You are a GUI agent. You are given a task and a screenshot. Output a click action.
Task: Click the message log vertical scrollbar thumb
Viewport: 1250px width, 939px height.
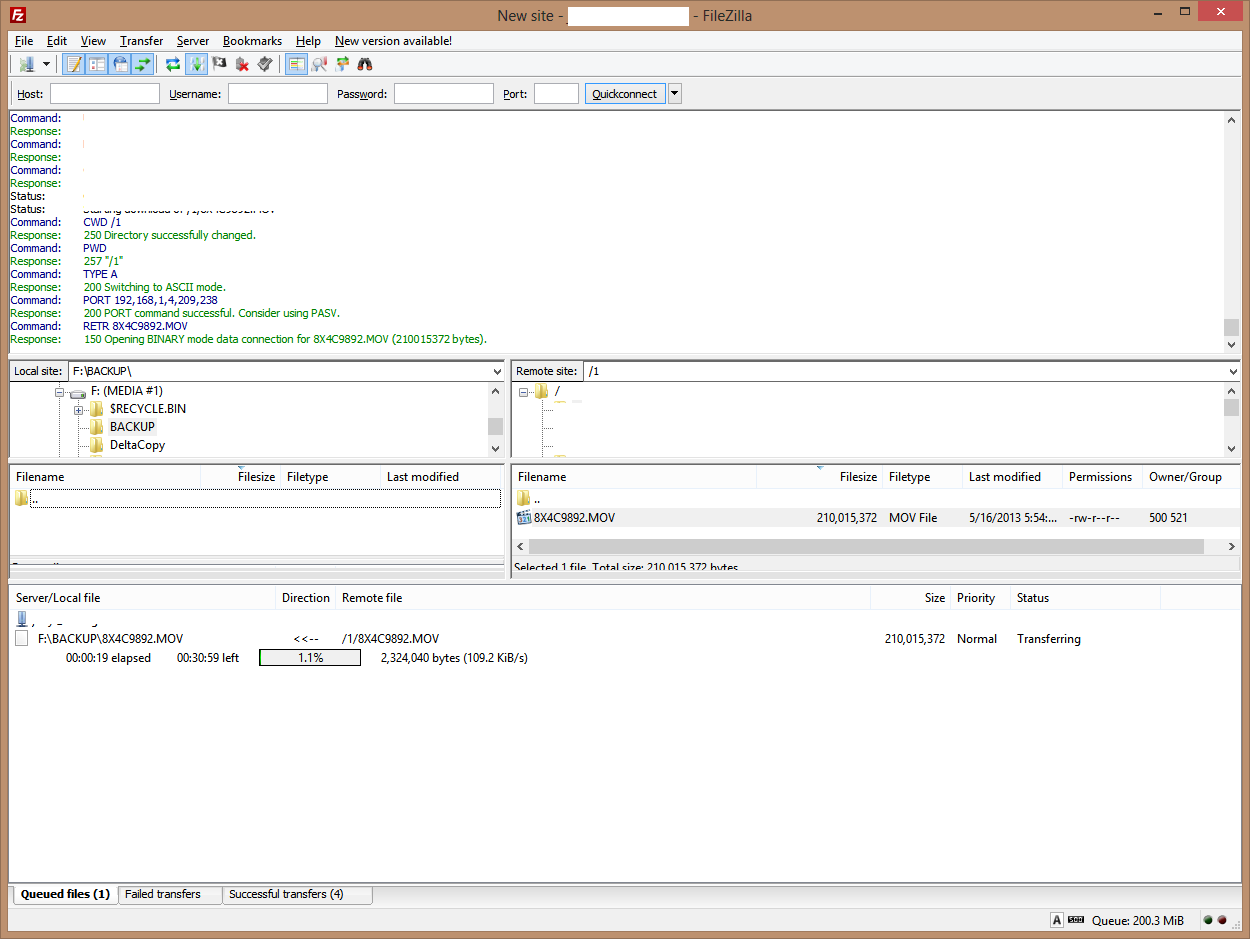(1231, 327)
